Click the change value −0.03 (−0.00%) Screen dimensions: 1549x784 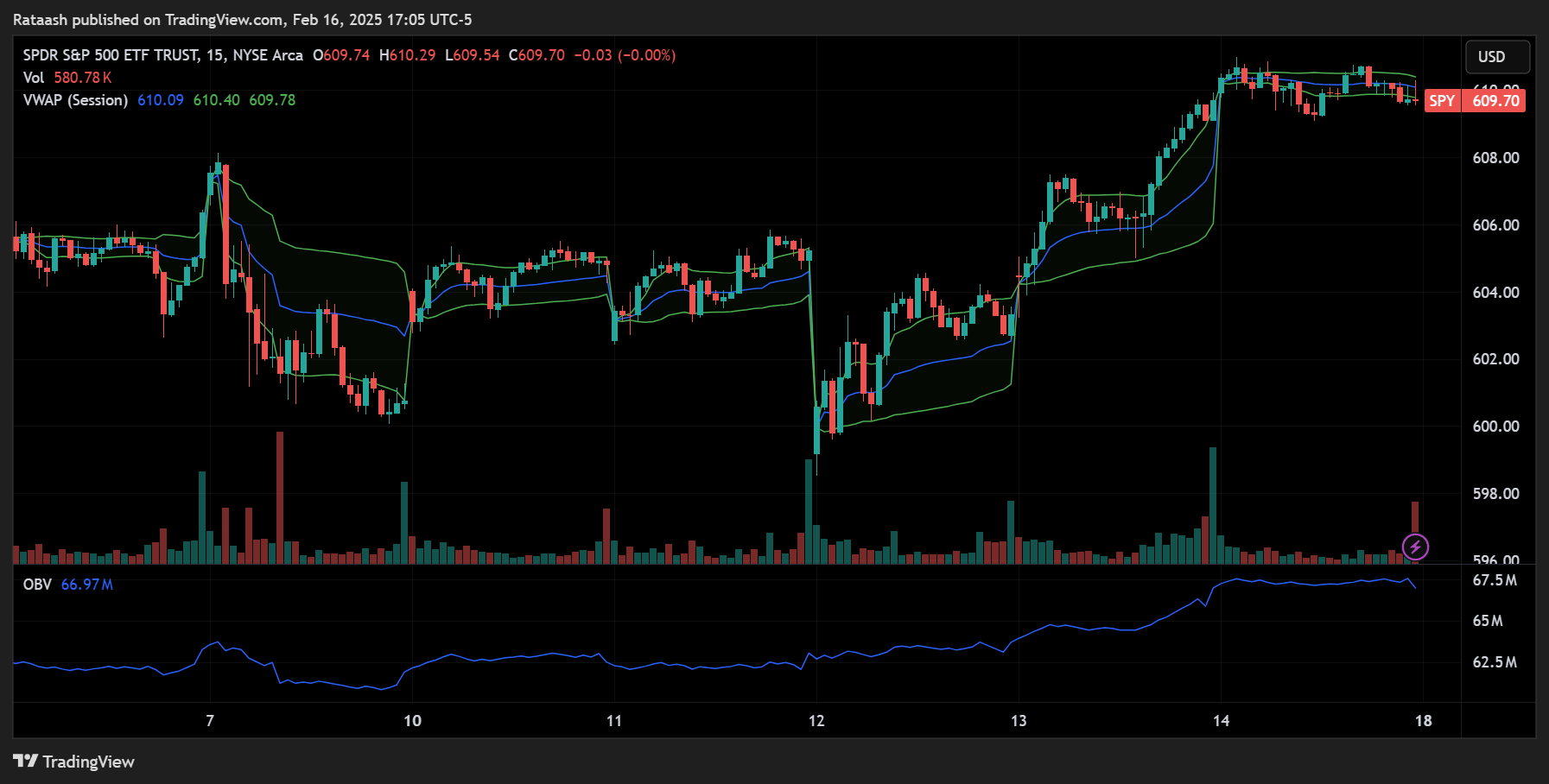pos(625,55)
